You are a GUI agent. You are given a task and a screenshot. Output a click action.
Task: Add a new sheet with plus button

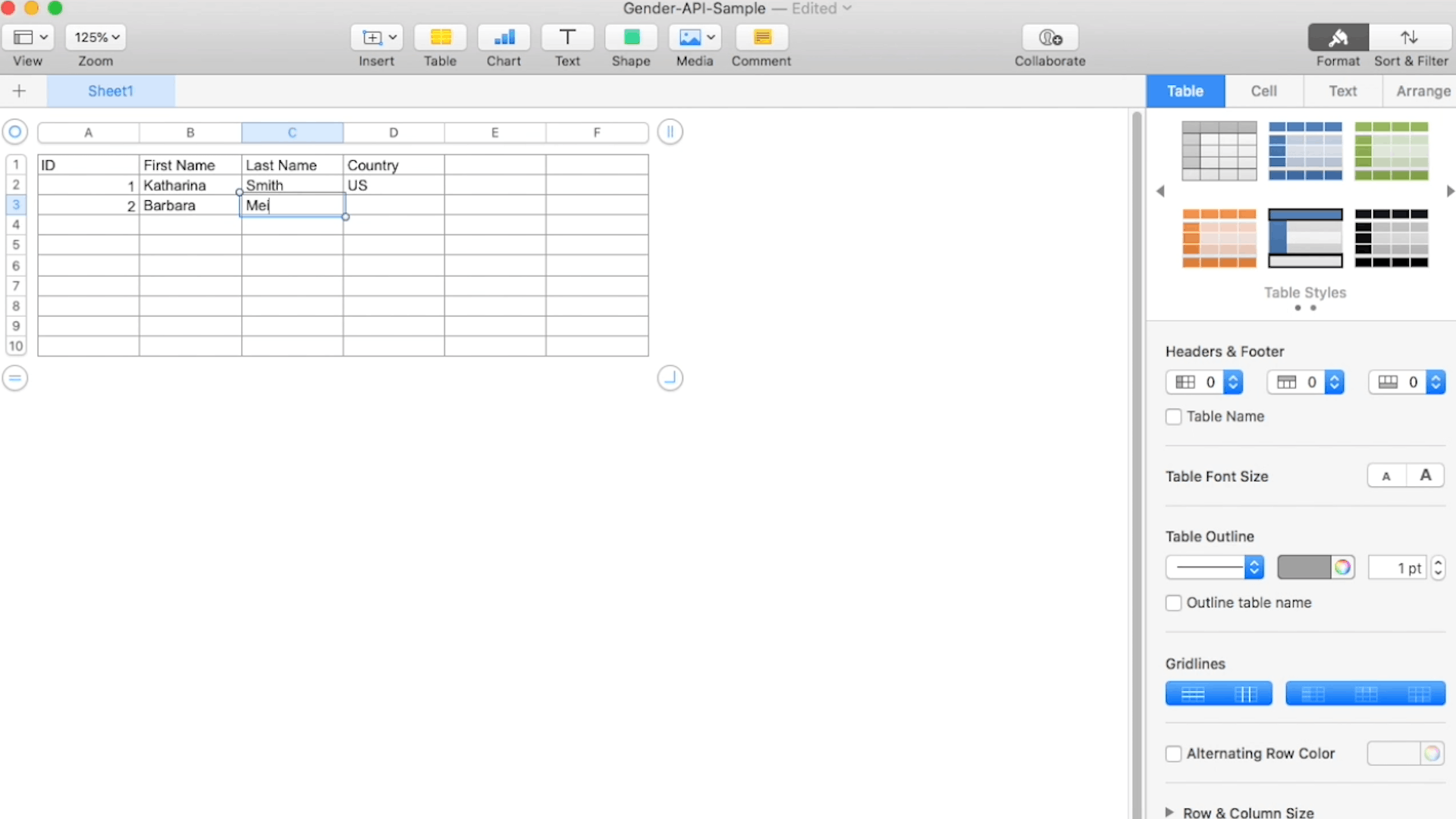pos(20,91)
